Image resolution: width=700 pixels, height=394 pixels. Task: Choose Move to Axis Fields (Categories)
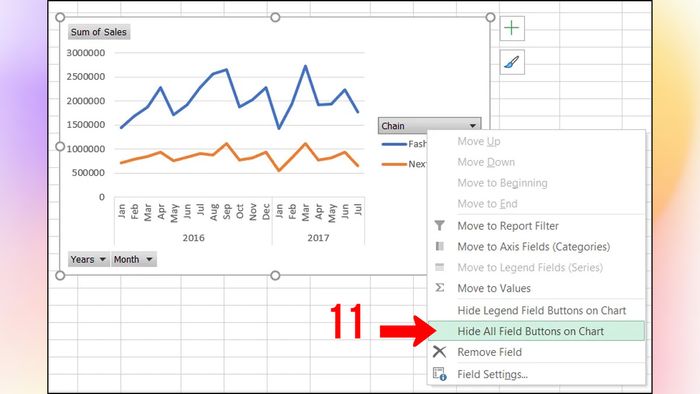(536, 246)
